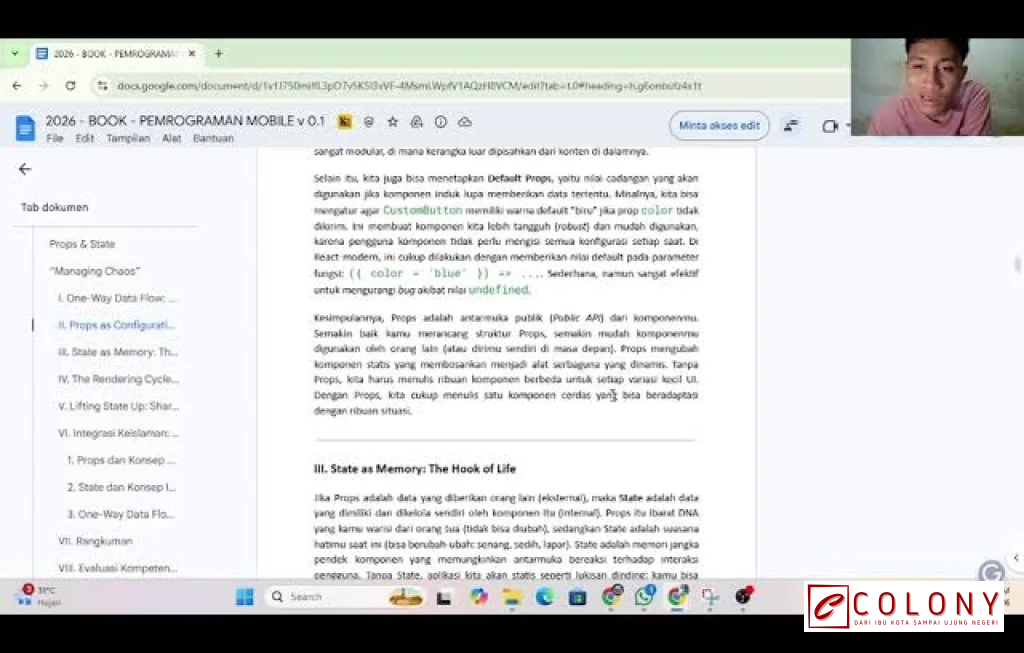This screenshot has height=653, width=1024.
Task: Star the document with the star icon
Action: point(392,122)
